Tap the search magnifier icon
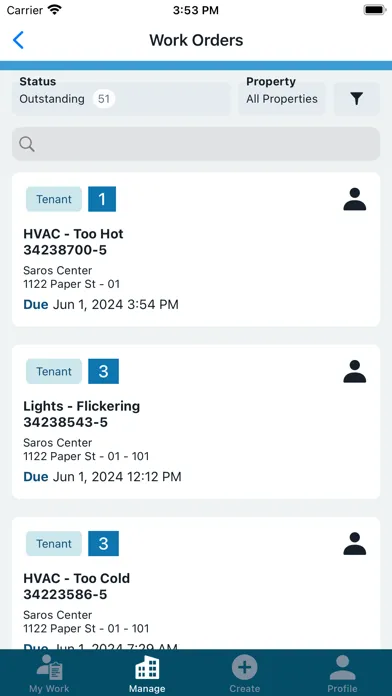 point(27,144)
